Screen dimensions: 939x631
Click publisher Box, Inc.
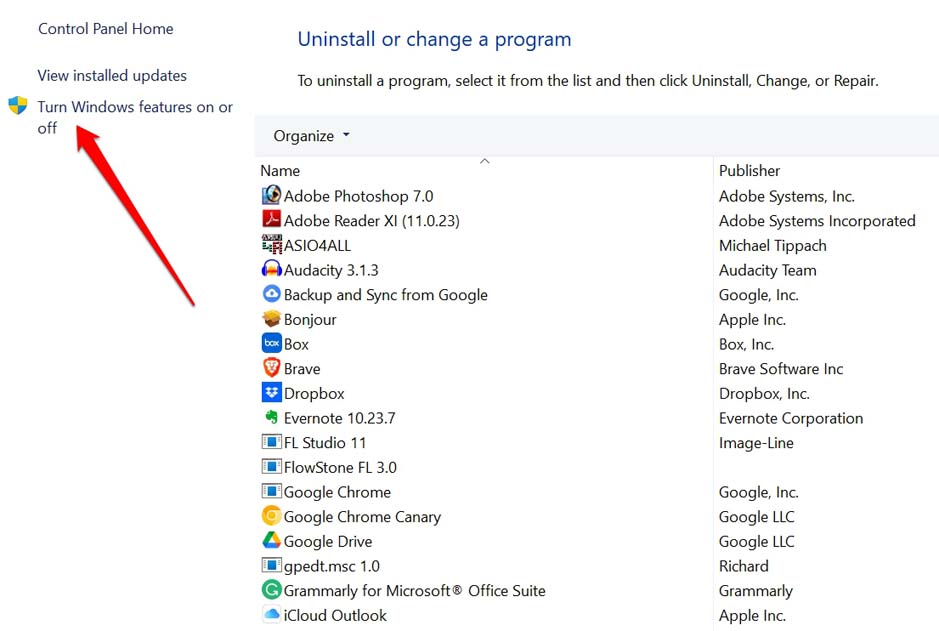click(746, 344)
